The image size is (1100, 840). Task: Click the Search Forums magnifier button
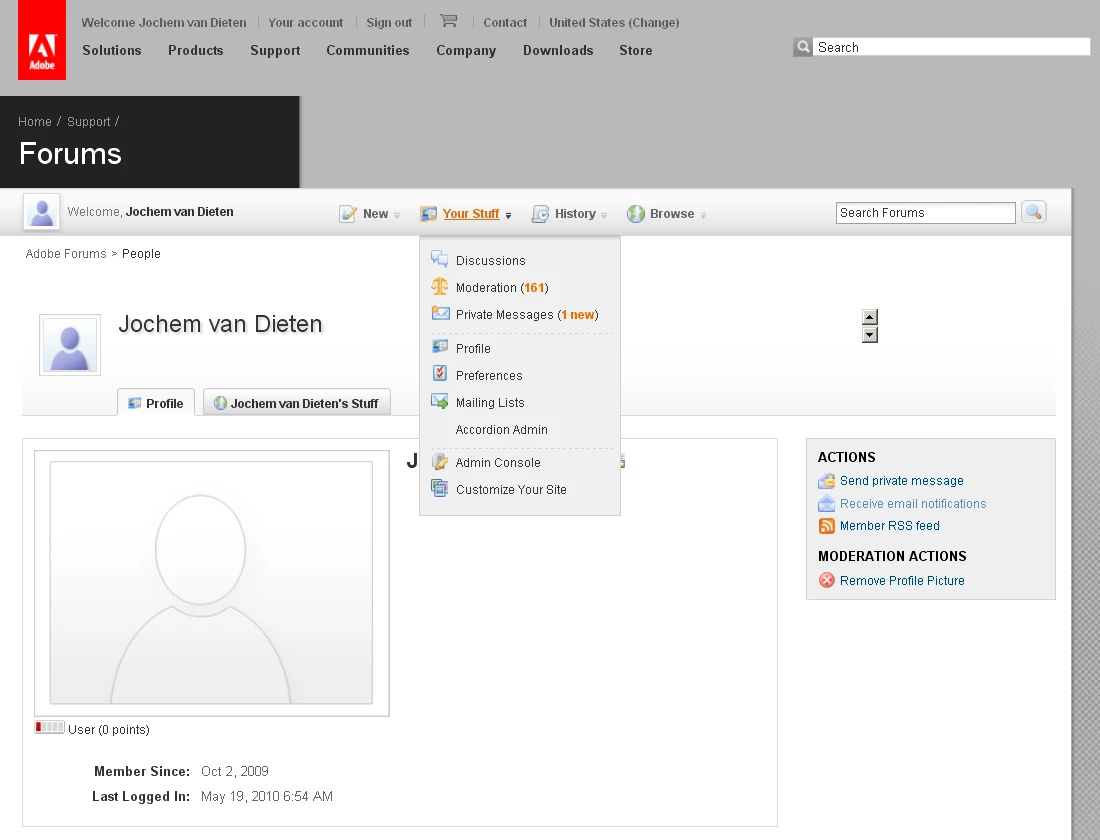(x=1034, y=212)
